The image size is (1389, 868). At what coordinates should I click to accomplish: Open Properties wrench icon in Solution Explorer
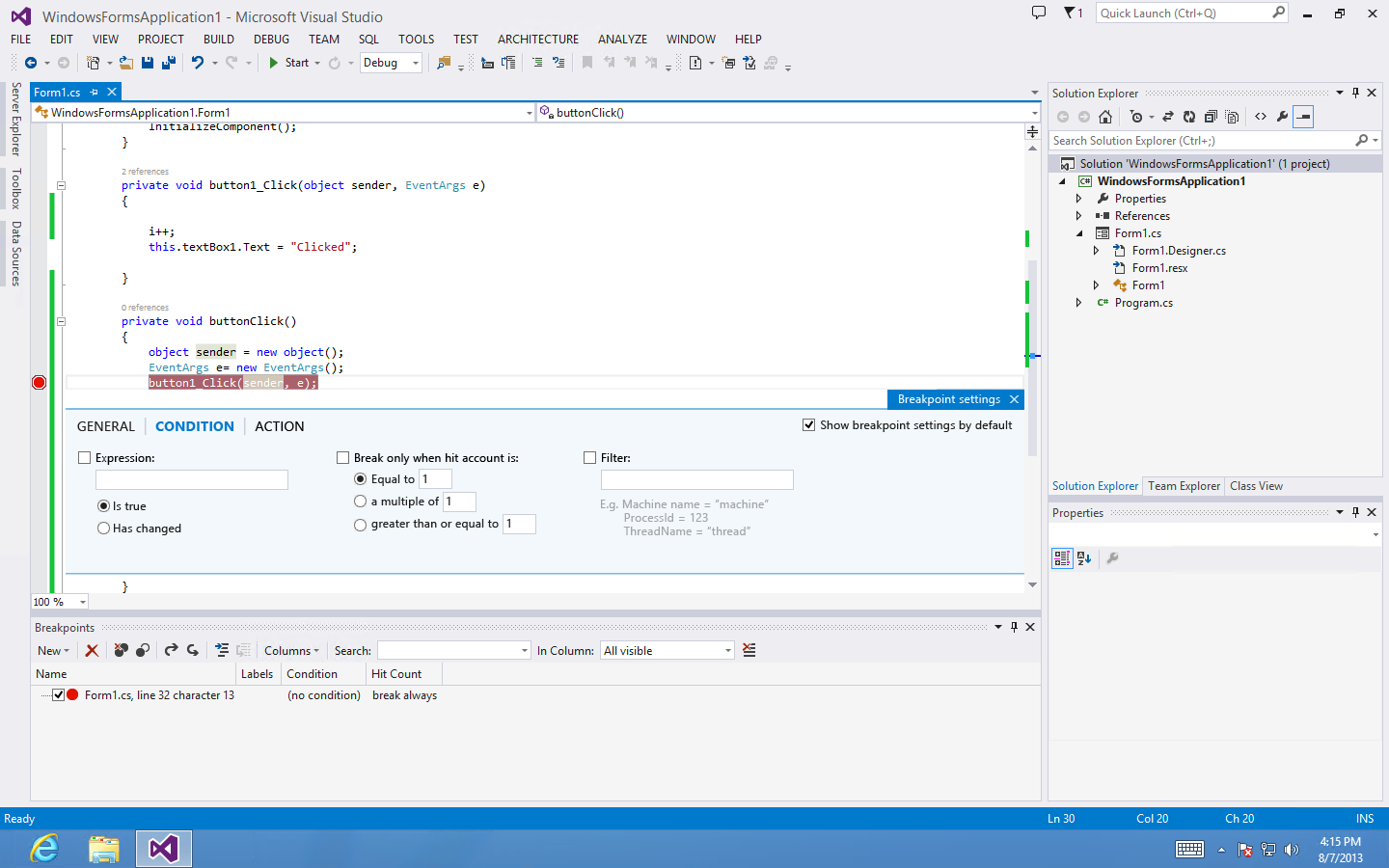click(1282, 117)
